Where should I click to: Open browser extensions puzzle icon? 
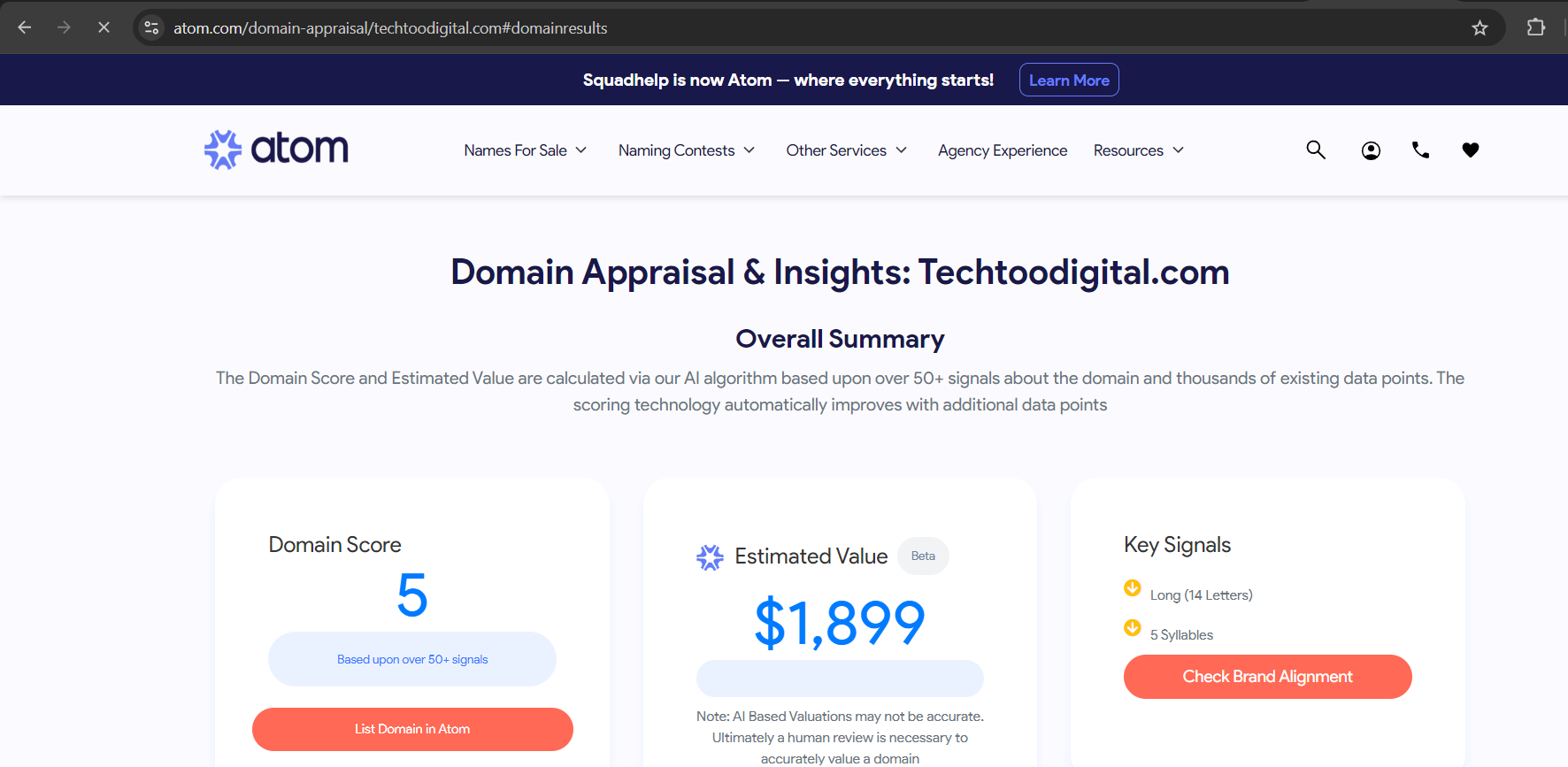pyautogui.click(x=1536, y=28)
